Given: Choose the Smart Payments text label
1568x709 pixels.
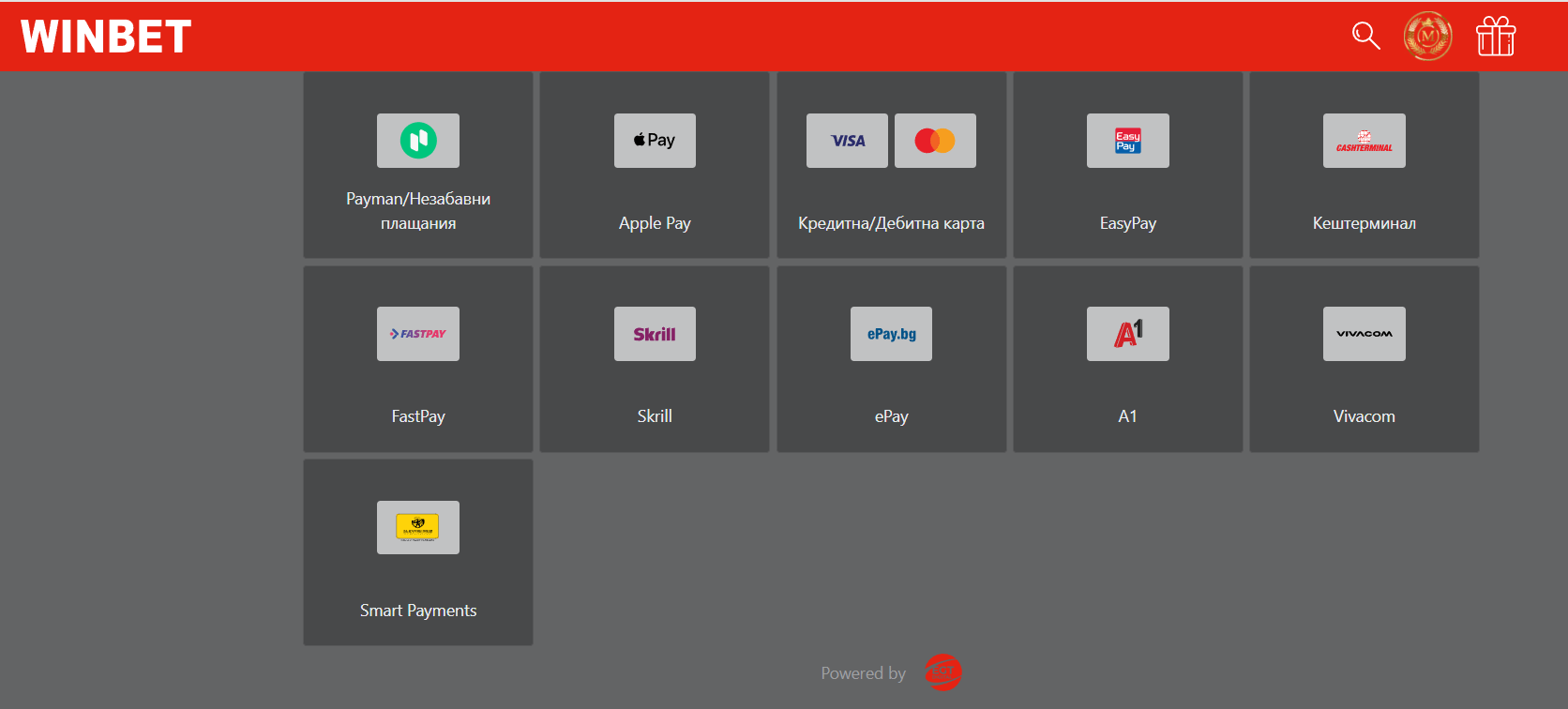Looking at the screenshot, I should point(418,611).
